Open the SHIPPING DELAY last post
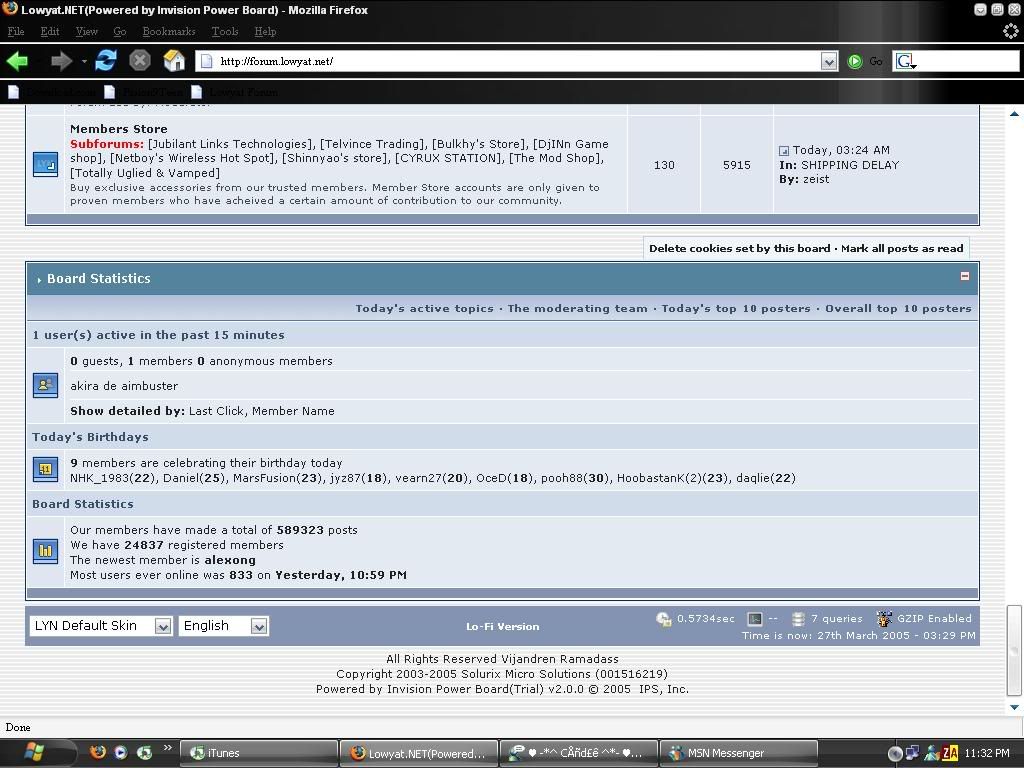This screenshot has width=1024, height=768. pos(850,165)
